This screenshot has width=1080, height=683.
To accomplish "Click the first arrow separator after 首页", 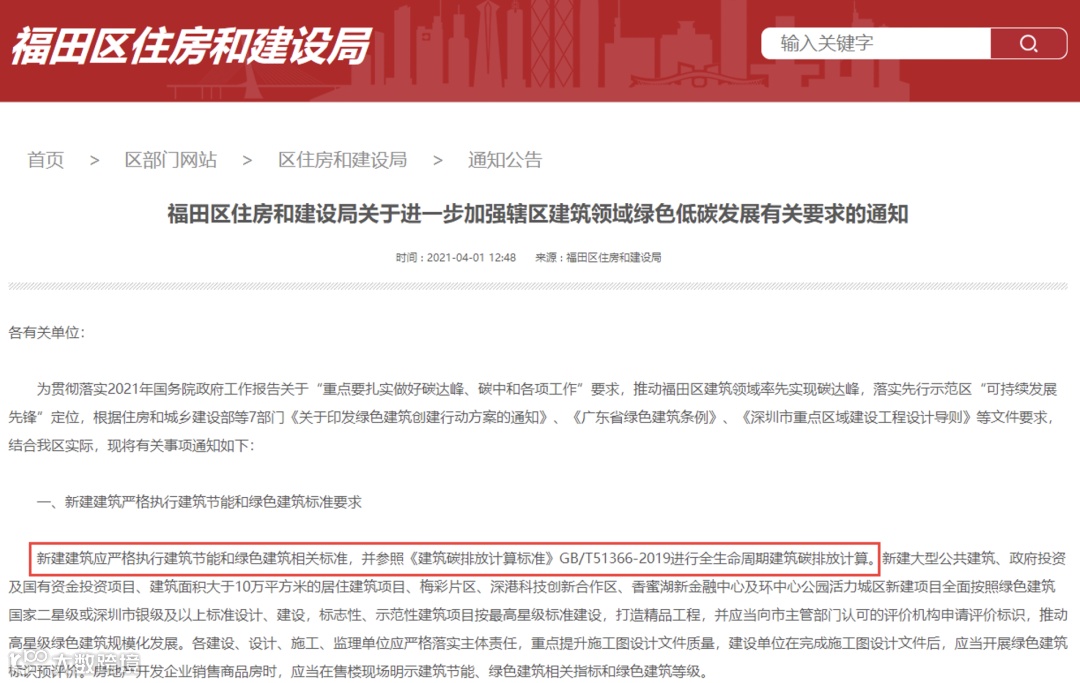I will 94,160.
